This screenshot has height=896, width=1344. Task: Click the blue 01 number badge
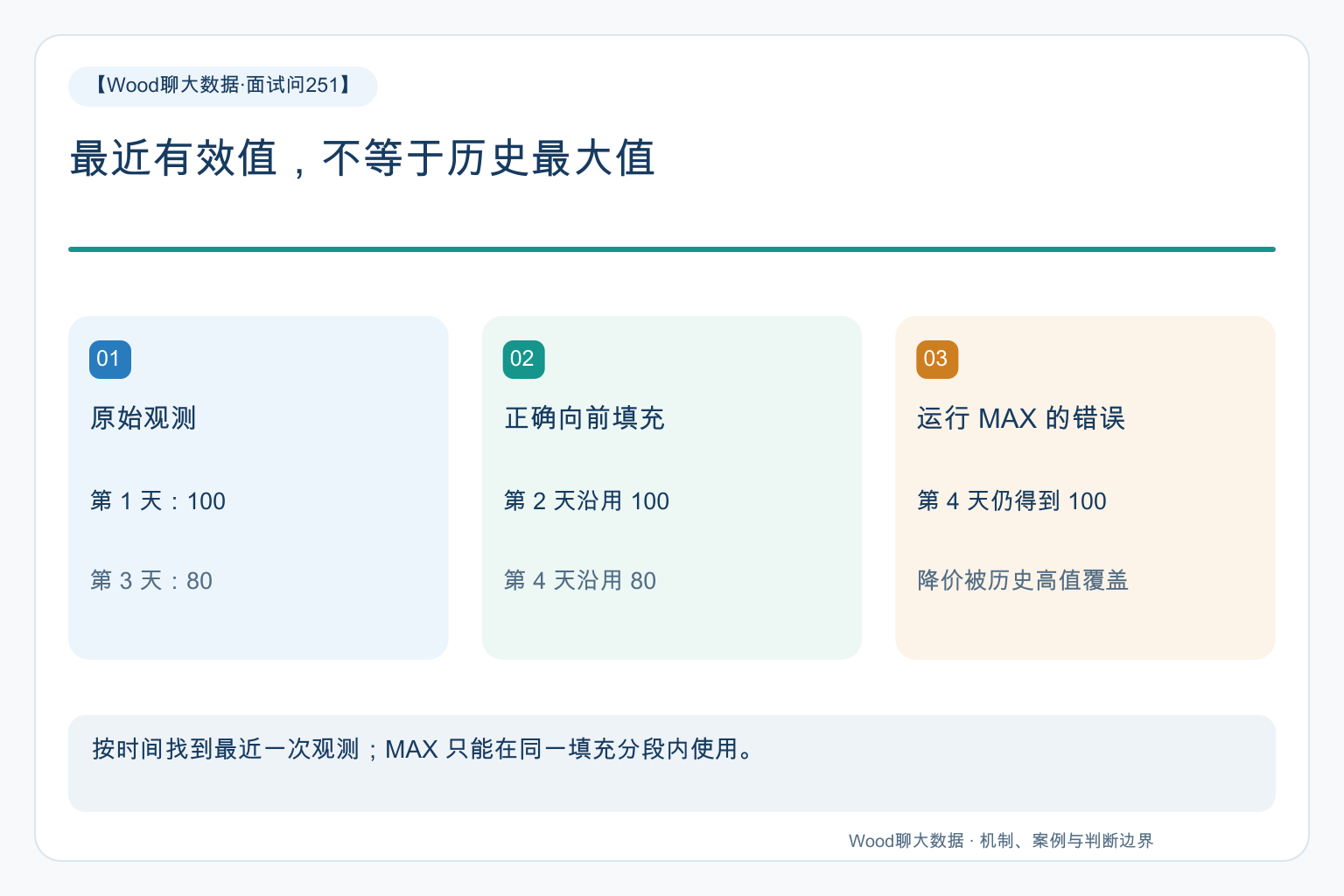(x=110, y=360)
